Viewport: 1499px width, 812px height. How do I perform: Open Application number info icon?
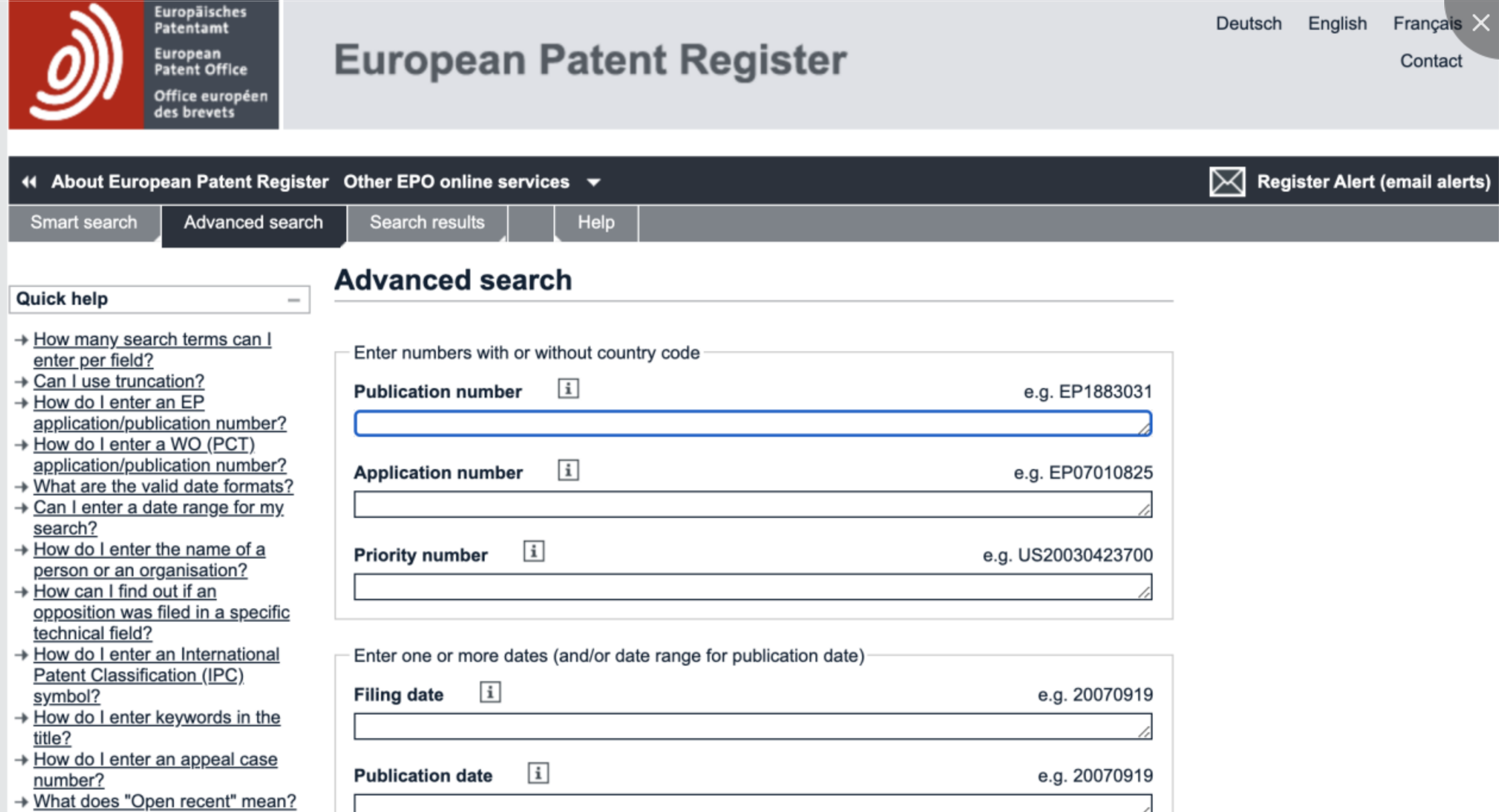[x=568, y=470]
